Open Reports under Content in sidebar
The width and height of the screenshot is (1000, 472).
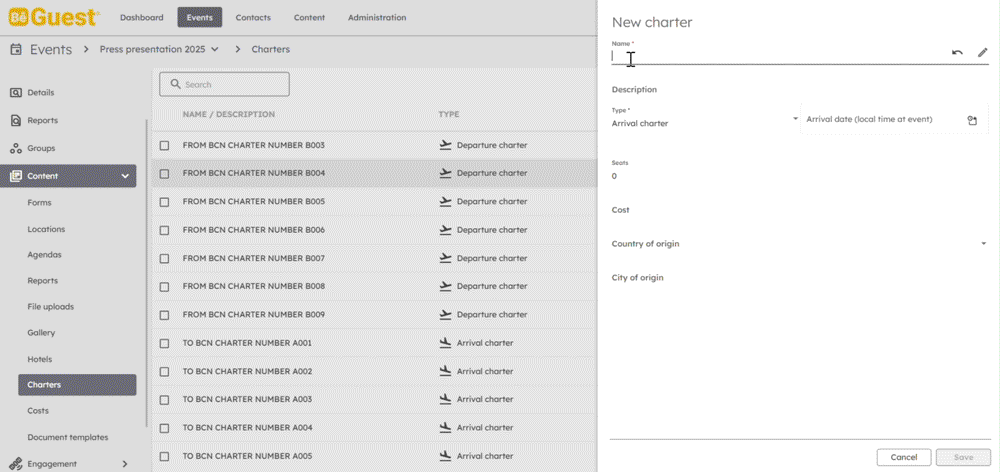point(43,281)
